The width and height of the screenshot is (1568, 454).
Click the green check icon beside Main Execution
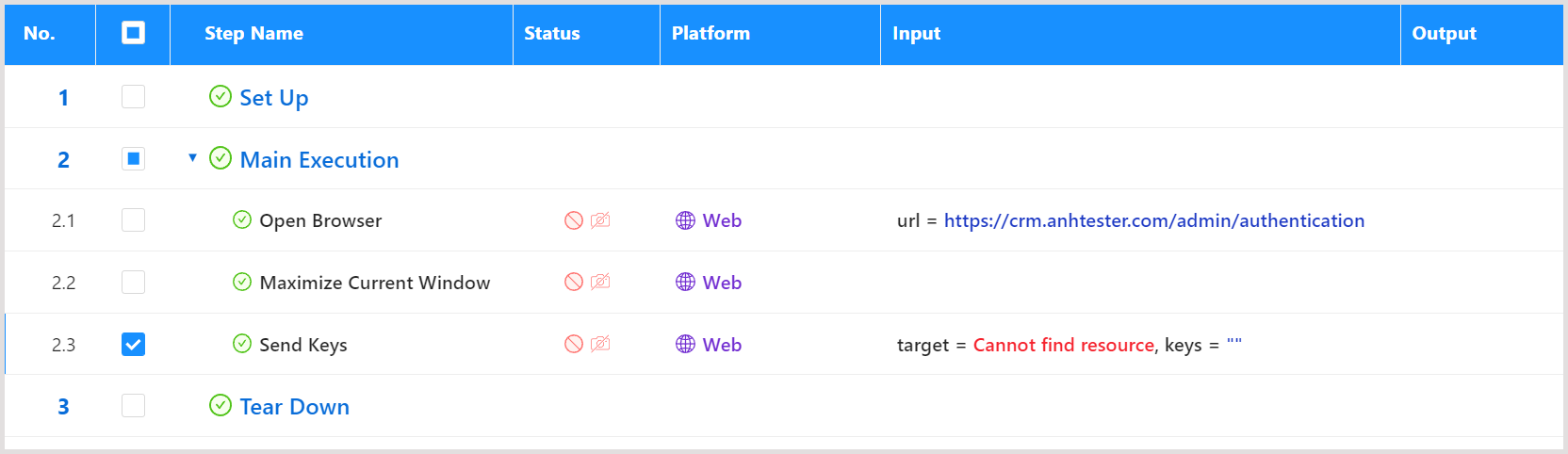coord(220,157)
